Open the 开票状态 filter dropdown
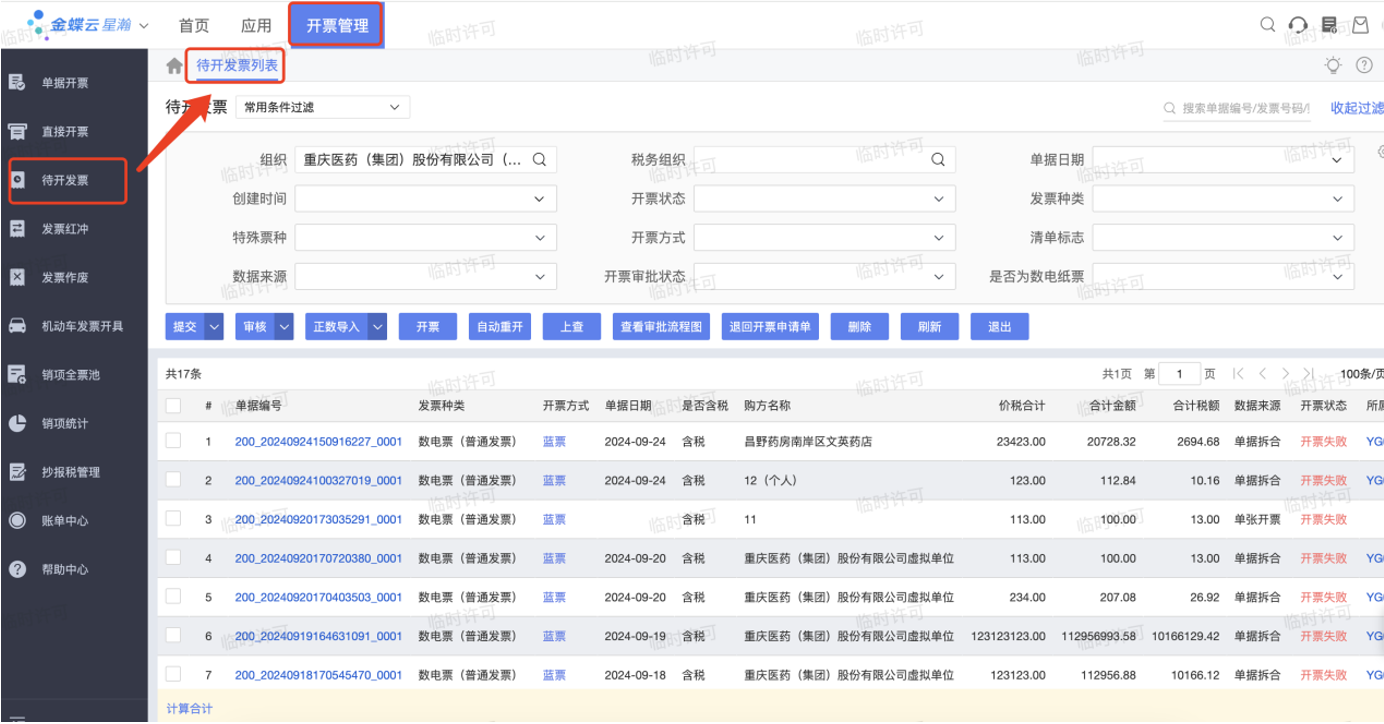The width and height of the screenshot is (1384, 724). pyautogui.click(x=824, y=199)
